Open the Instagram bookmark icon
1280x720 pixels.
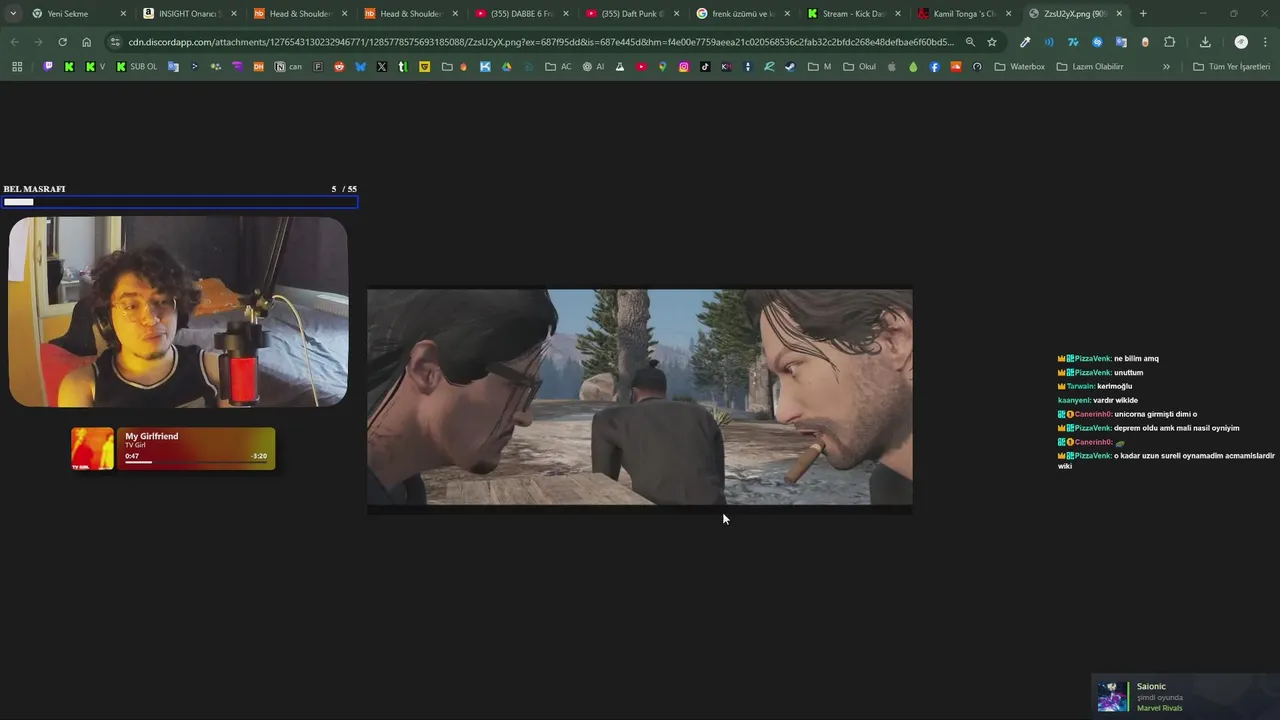pos(684,67)
